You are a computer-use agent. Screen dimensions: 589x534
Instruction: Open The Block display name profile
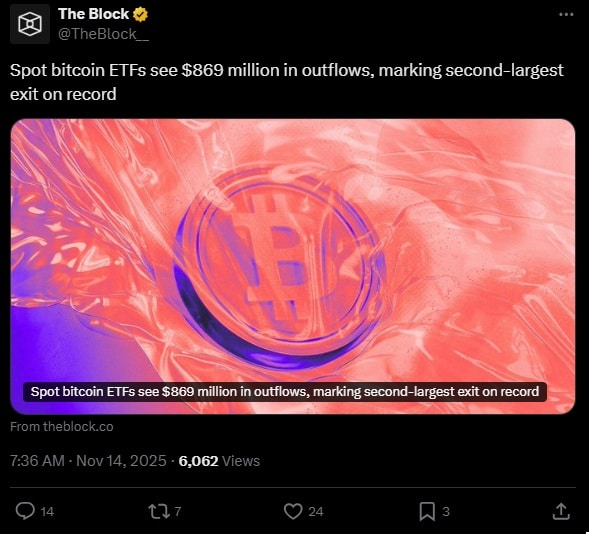click(x=94, y=14)
